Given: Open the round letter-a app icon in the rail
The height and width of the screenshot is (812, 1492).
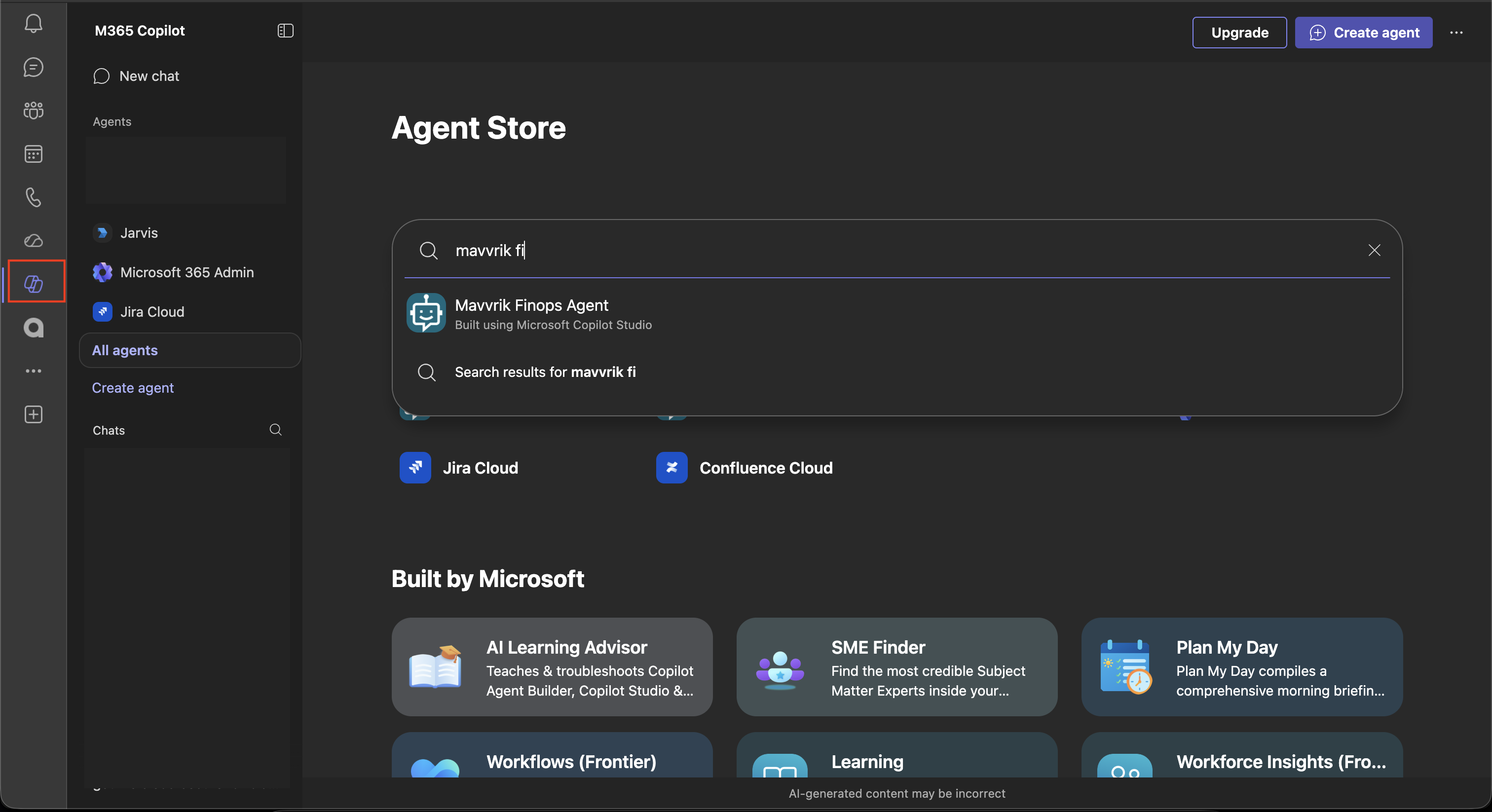Looking at the screenshot, I should [33, 328].
